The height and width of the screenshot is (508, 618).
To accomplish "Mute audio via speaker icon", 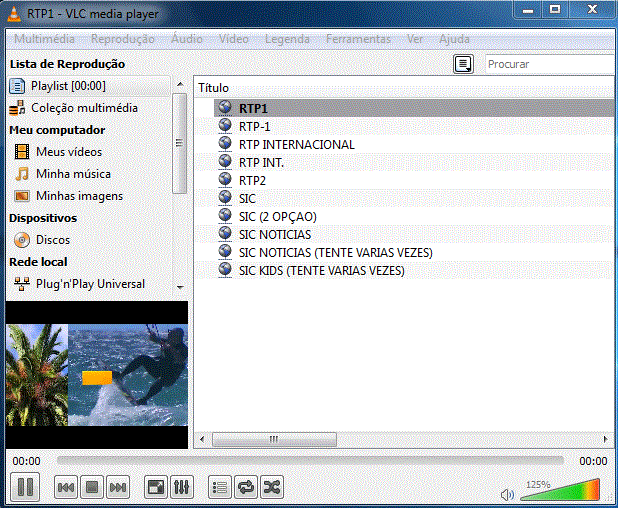I will (507, 494).
